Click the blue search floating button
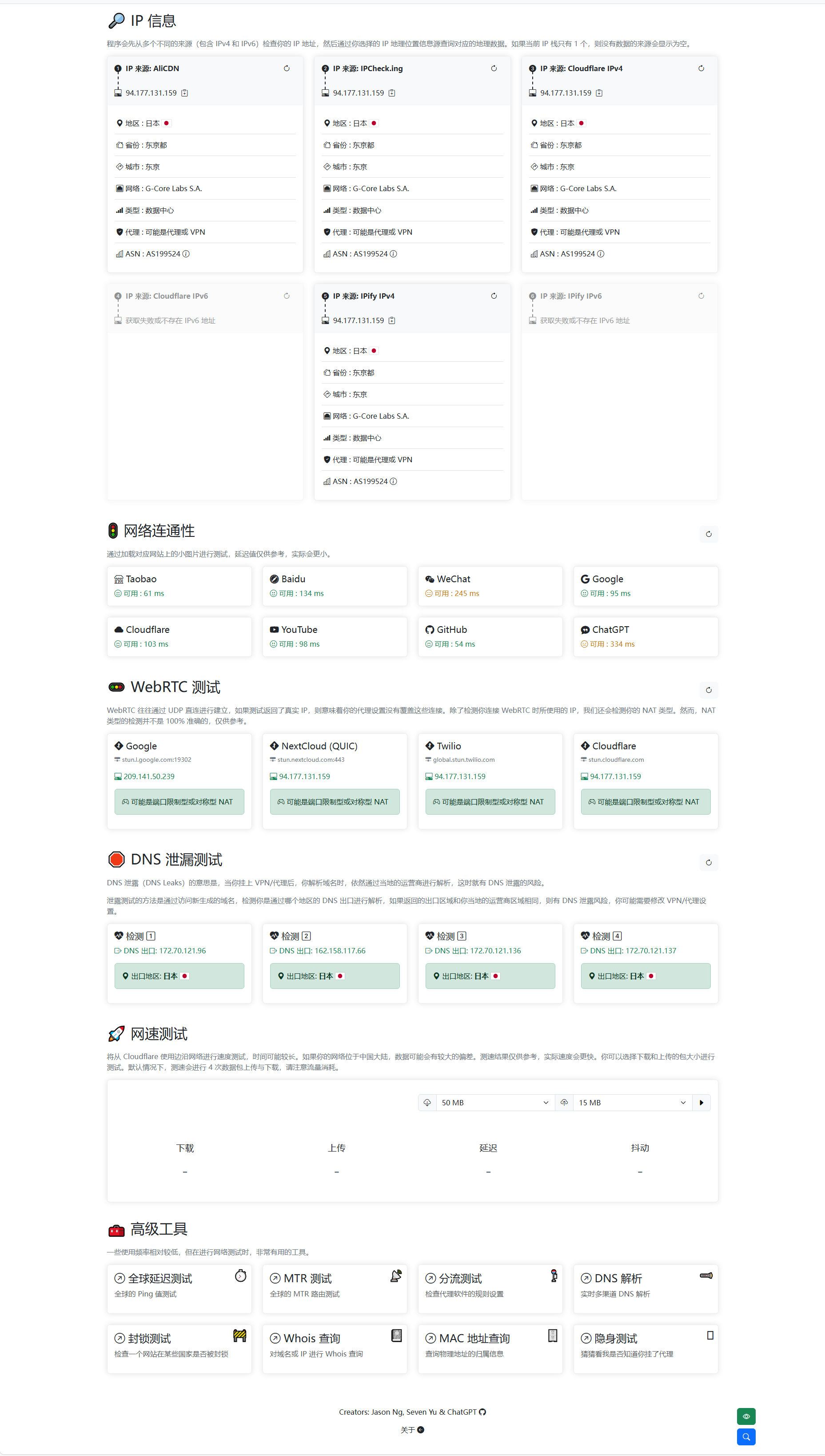 coord(745,1437)
